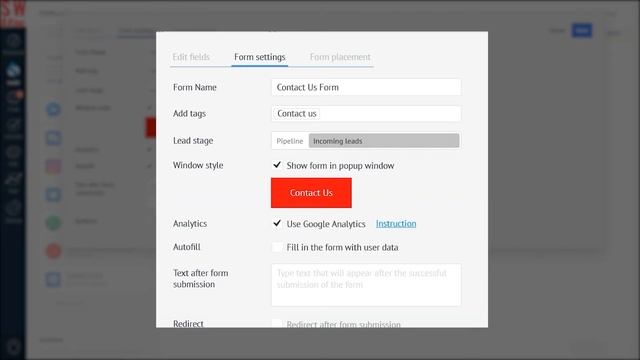The width and height of the screenshot is (640, 360).
Task: Click the 'Autofill' label
Action: [x=187, y=247]
